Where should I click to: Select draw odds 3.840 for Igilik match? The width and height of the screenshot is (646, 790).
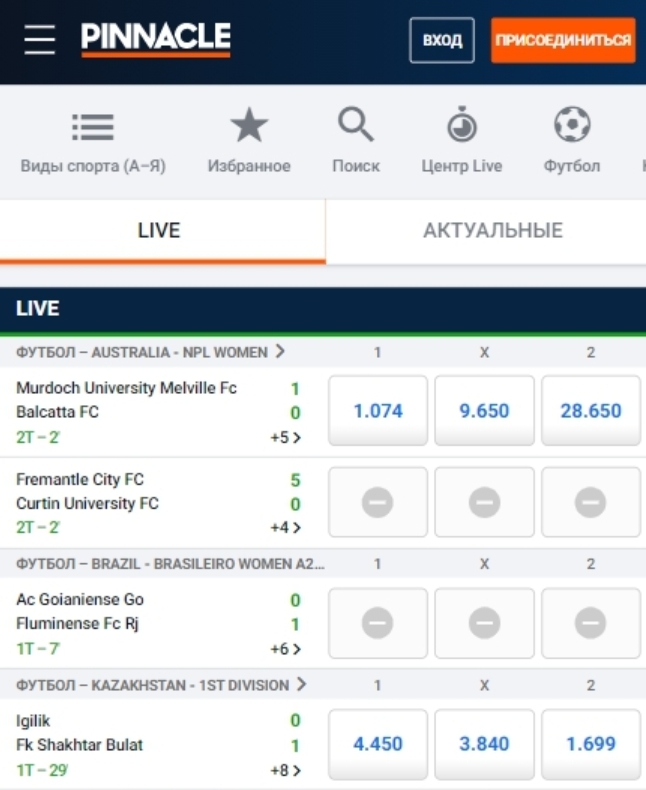point(484,744)
